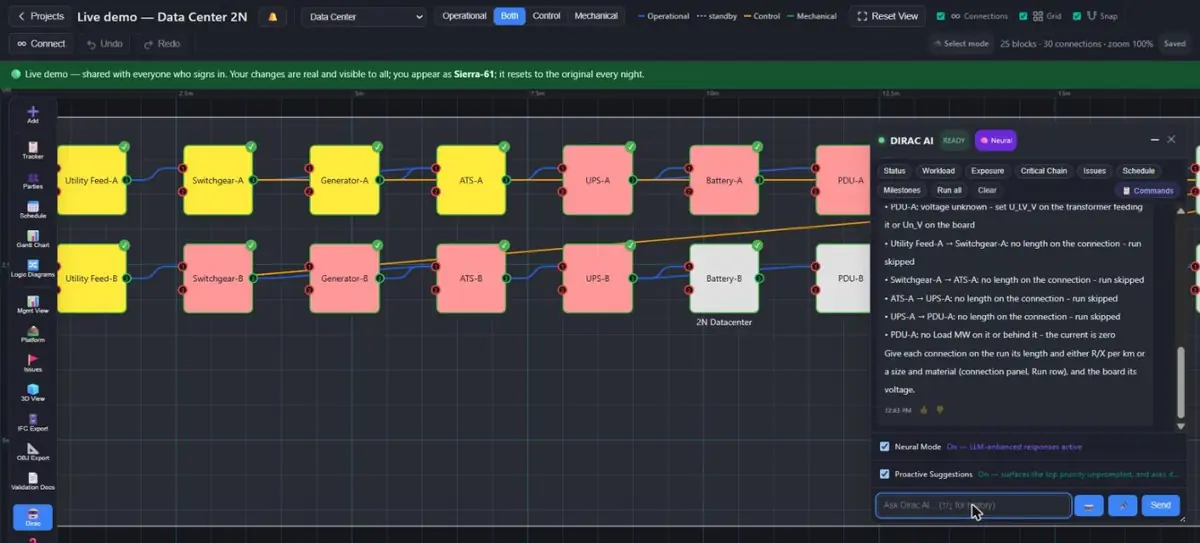Toggle the Connections checkbox
The width and height of the screenshot is (1200, 543).
[x=941, y=16]
